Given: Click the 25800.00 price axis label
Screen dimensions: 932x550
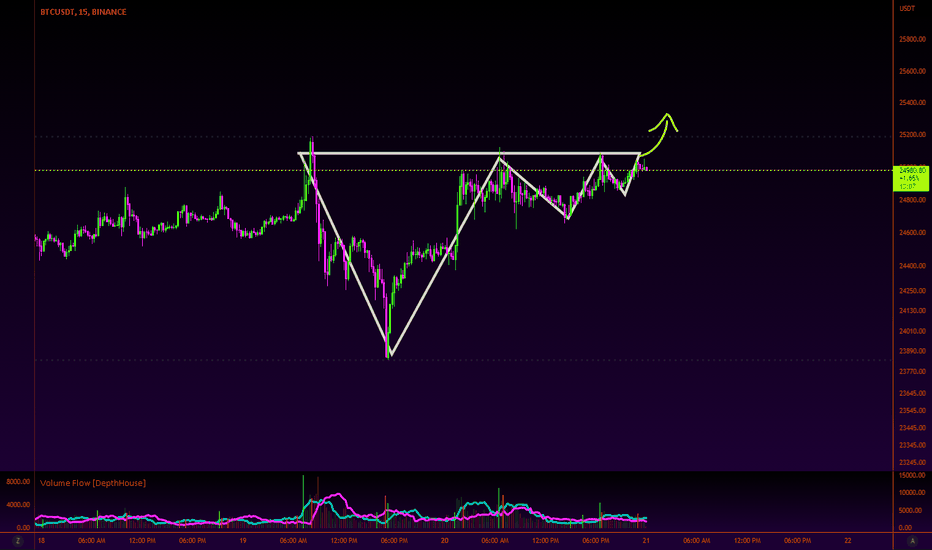Looking at the screenshot, I should [x=912, y=39].
